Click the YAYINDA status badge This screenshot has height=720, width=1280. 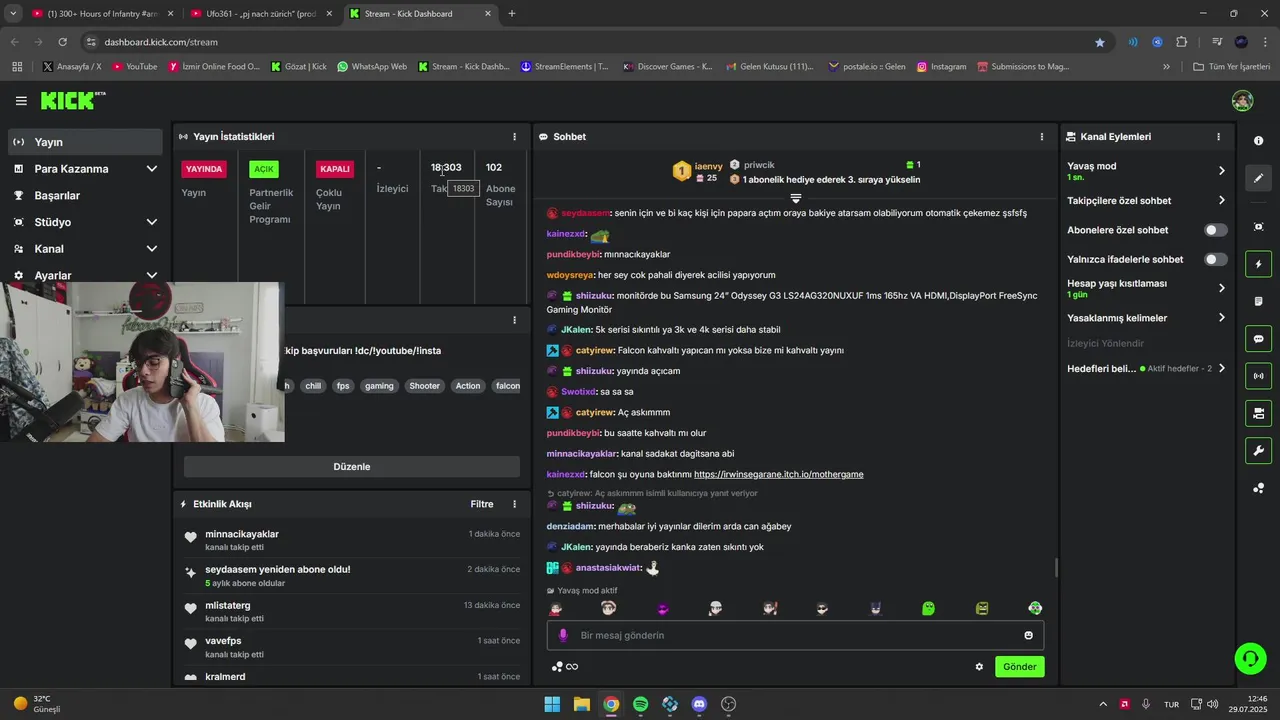coord(204,169)
